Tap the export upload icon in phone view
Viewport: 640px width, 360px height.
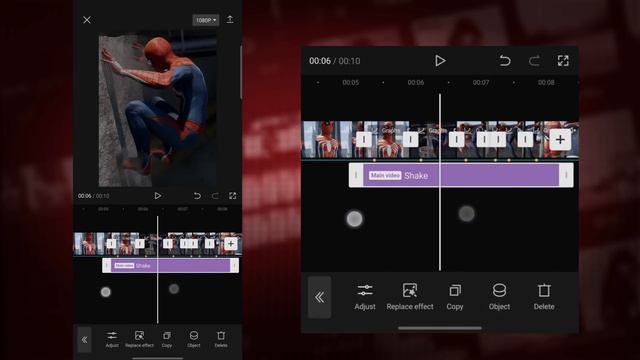pos(230,20)
